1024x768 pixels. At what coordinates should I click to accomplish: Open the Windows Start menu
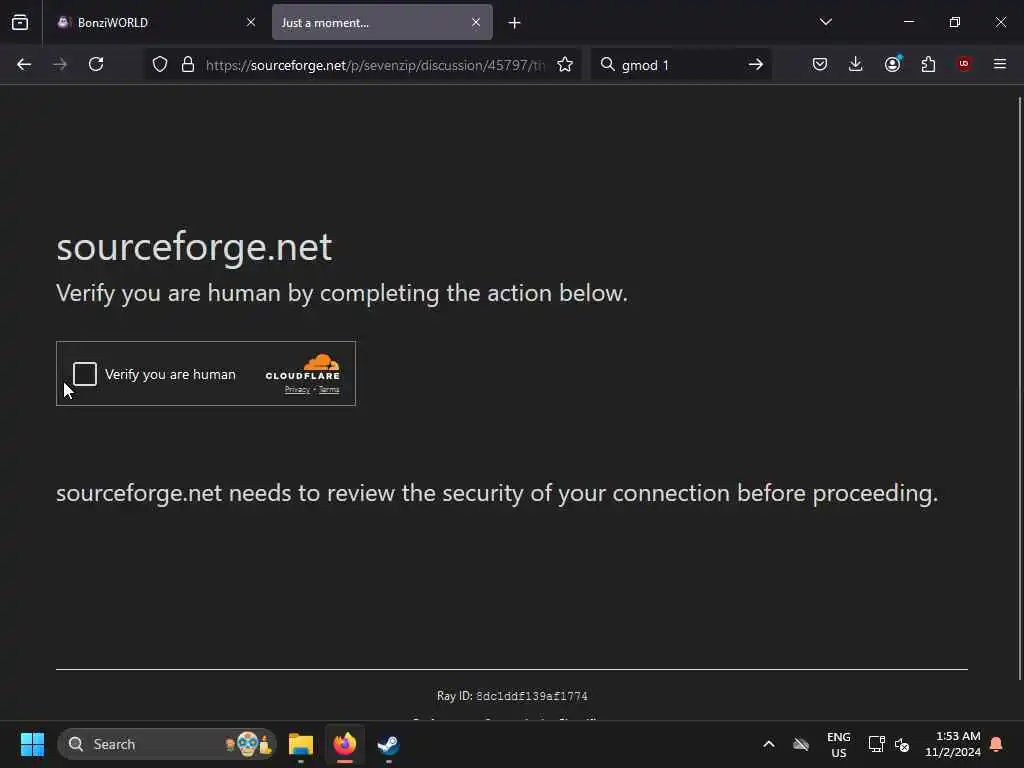(x=32, y=744)
